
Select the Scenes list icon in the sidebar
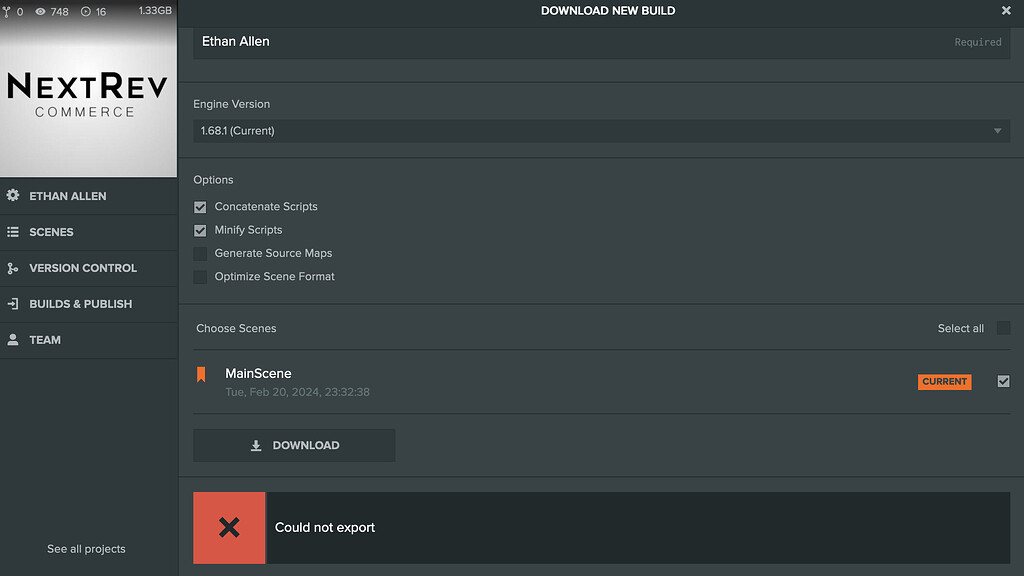pyautogui.click(x=13, y=232)
